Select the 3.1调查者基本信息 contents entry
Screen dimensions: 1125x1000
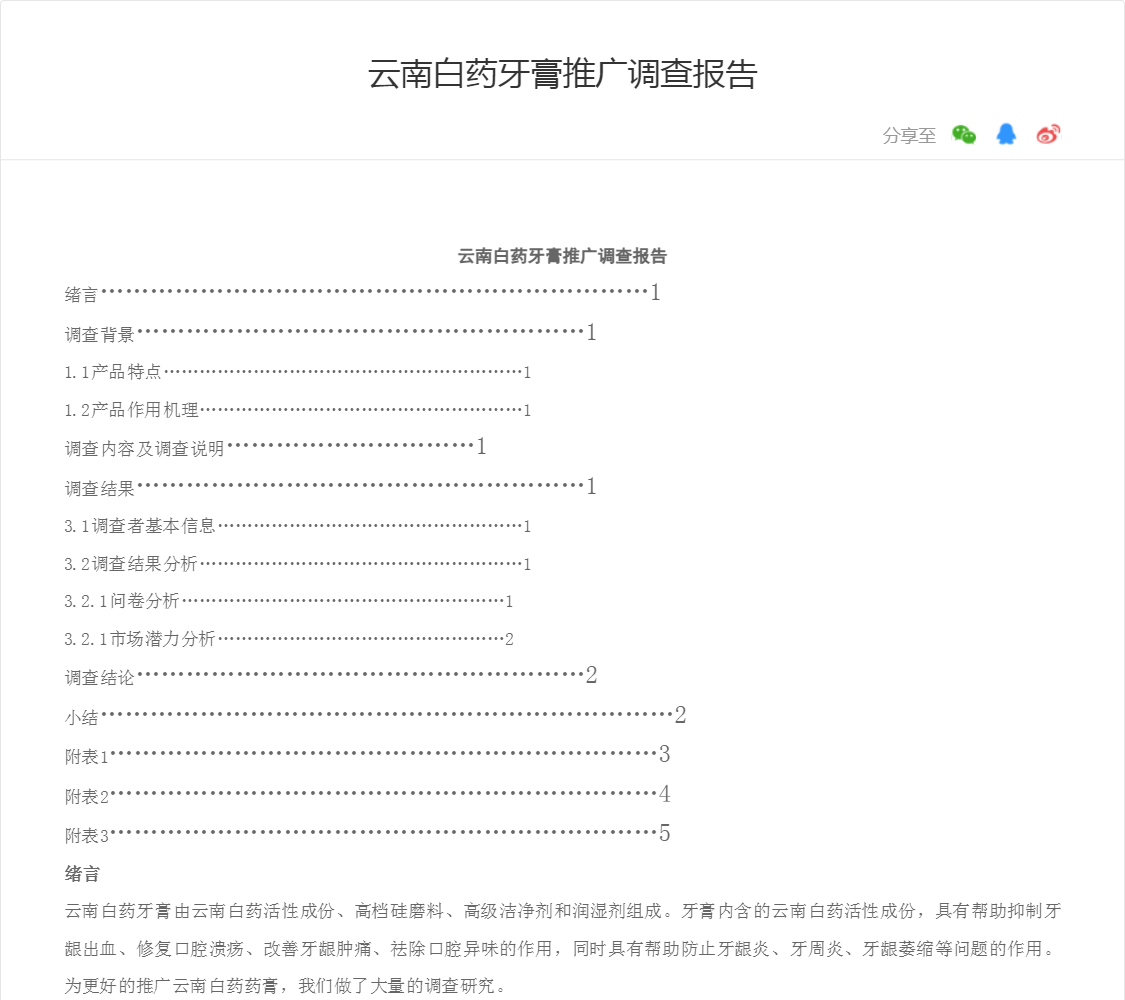(298, 527)
